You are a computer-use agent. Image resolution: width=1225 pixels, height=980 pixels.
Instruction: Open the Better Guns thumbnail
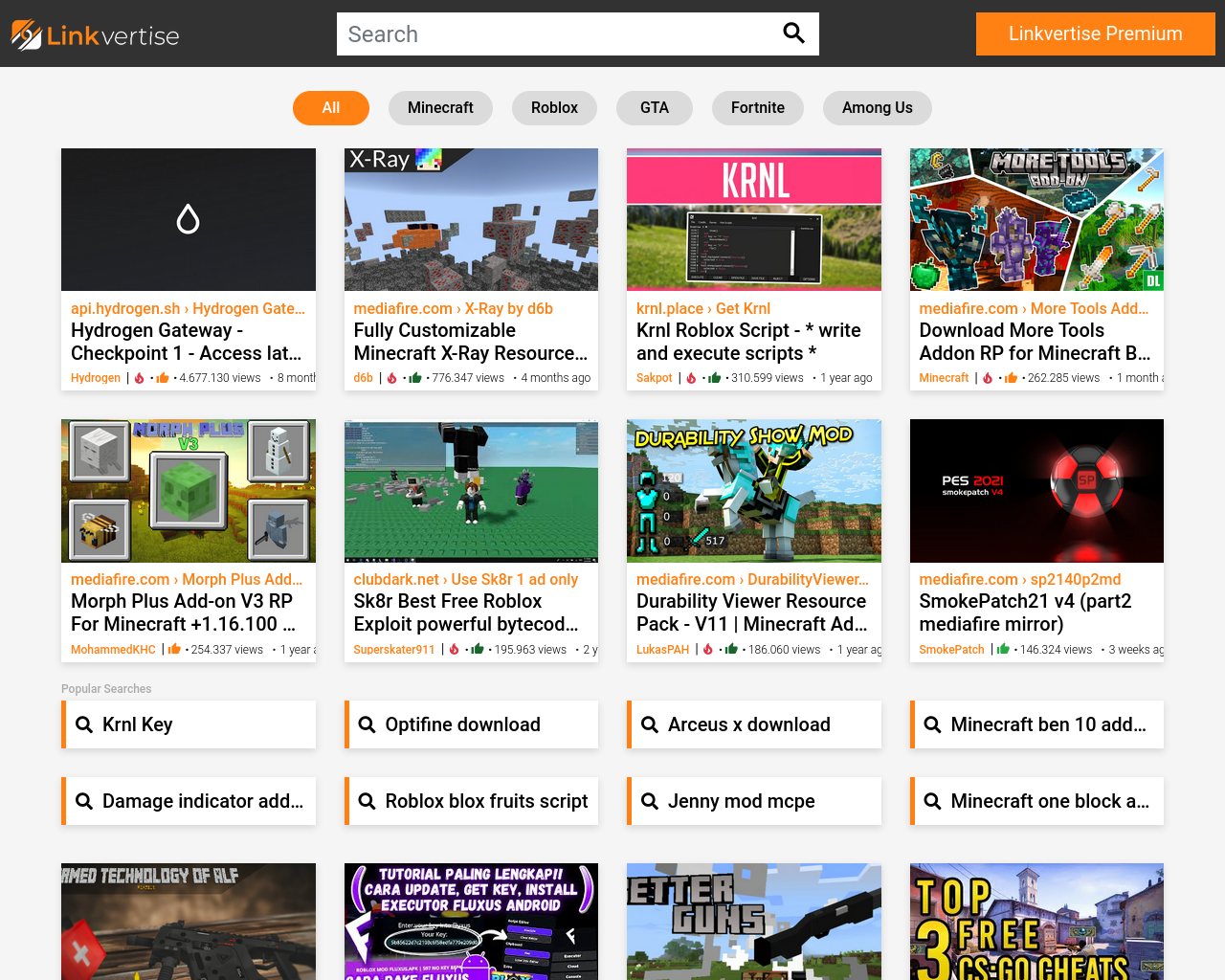click(754, 922)
